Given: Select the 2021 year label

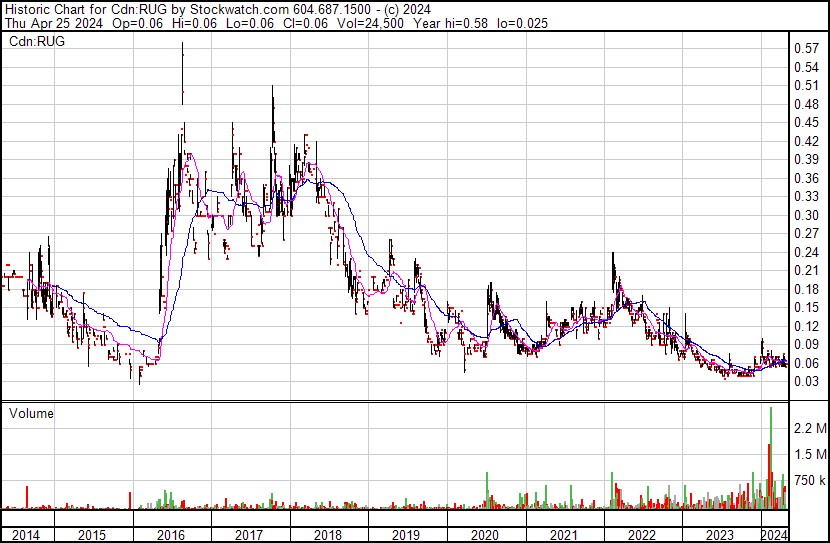Looking at the screenshot, I should click(564, 535).
